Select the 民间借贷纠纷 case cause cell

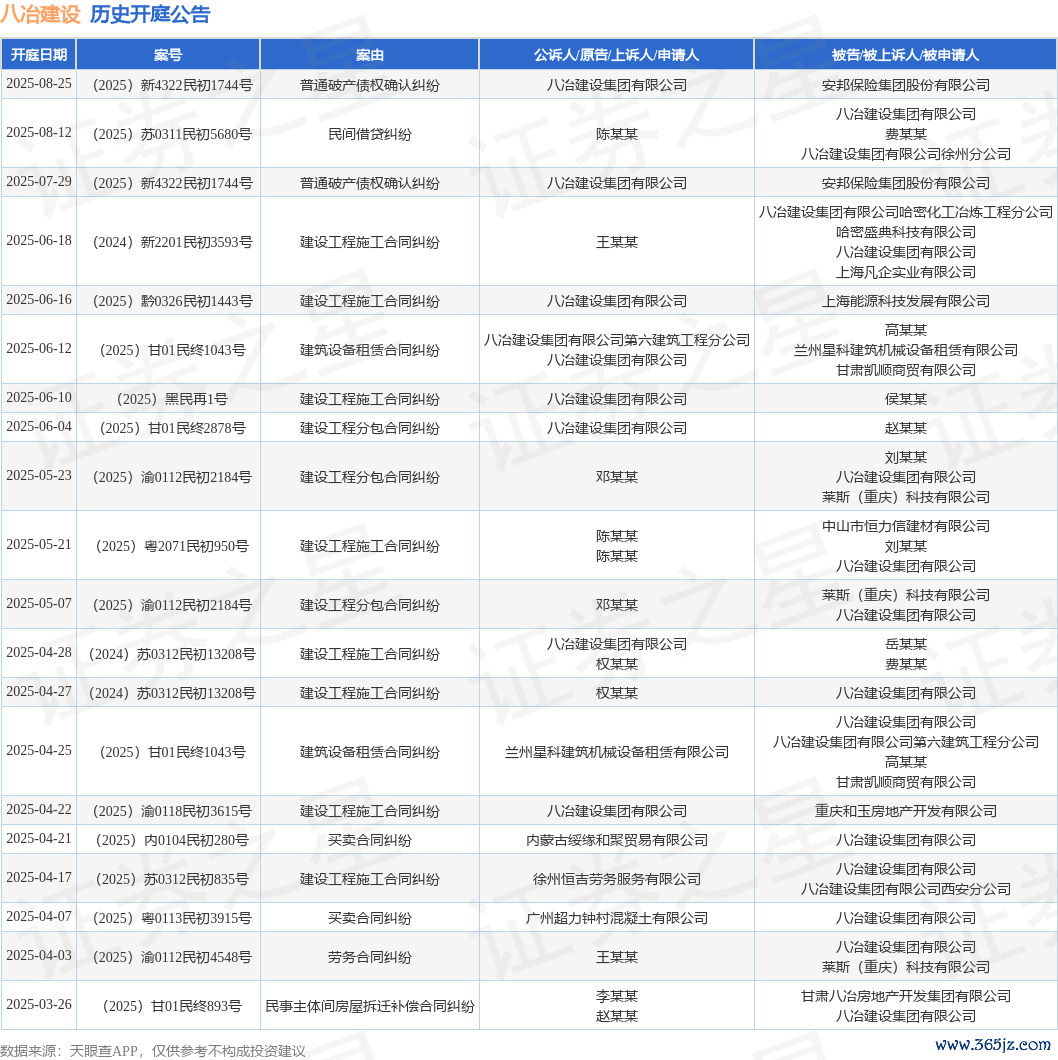pos(369,134)
